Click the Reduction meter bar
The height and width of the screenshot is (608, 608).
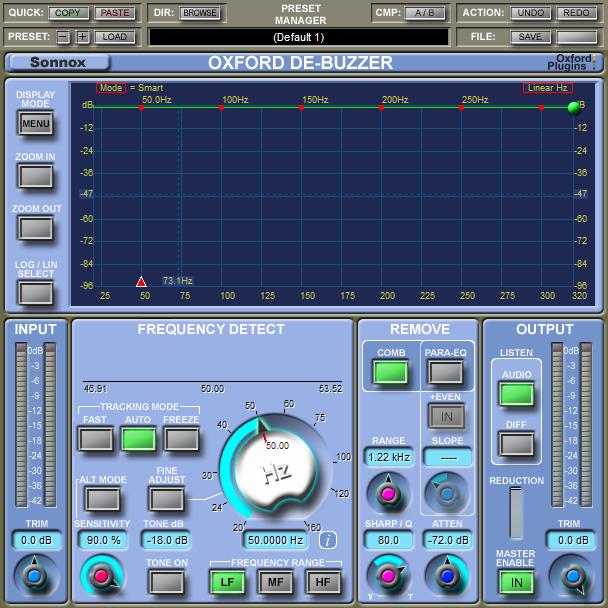coord(516,513)
